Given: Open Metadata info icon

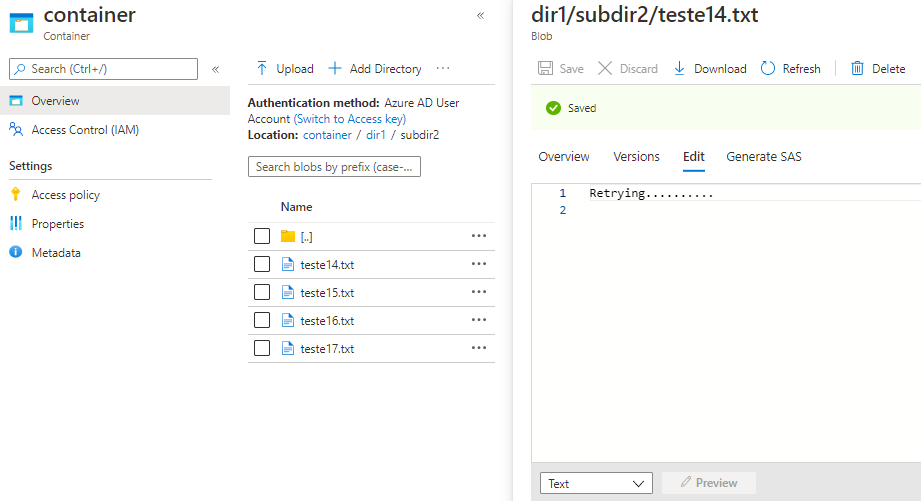Looking at the screenshot, I should (16, 252).
